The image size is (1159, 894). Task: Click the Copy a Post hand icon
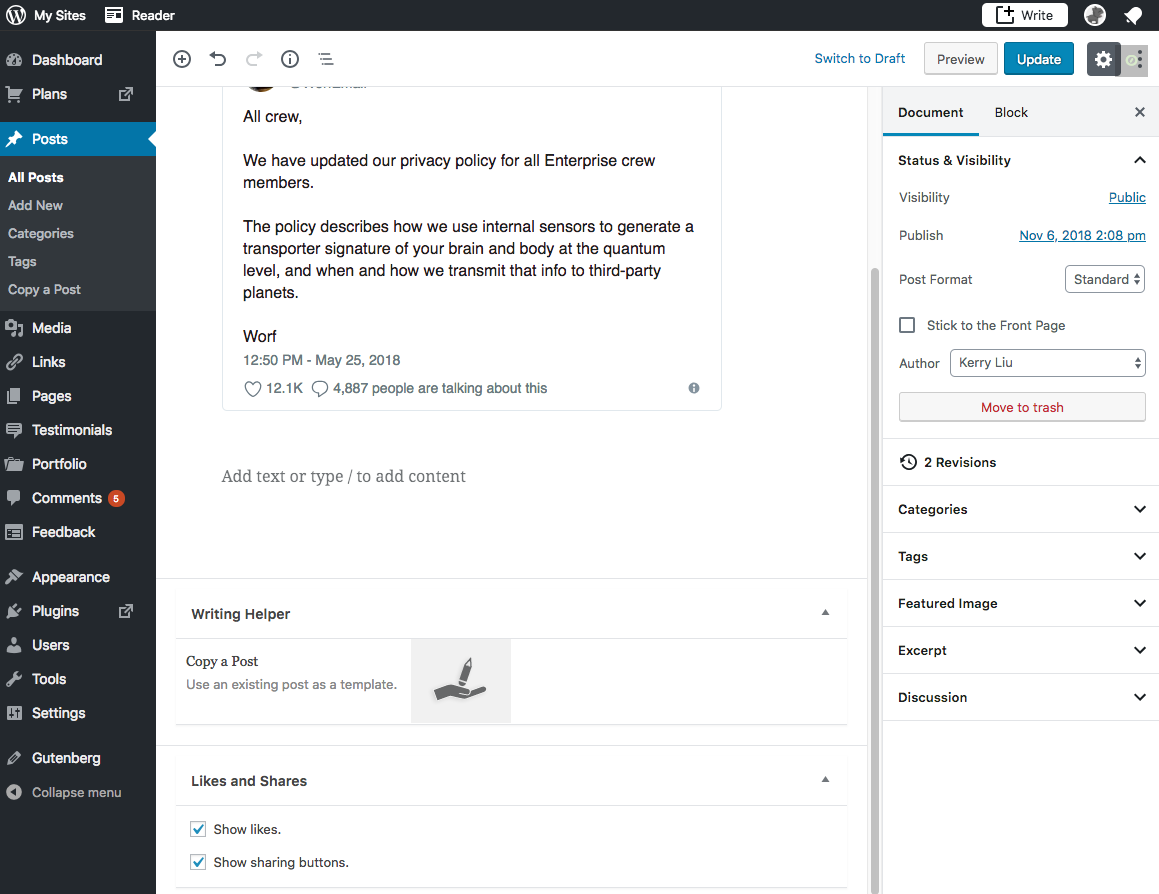(x=460, y=681)
